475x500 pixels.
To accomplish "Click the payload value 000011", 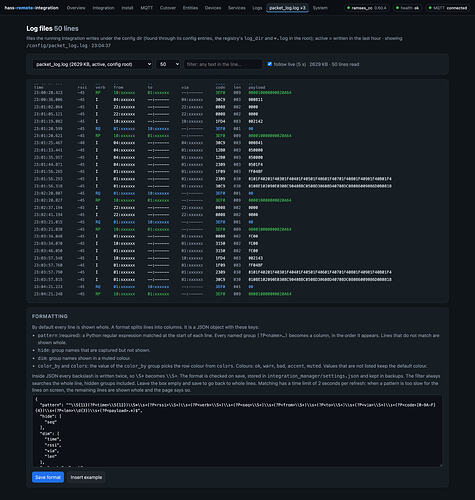I will pyautogui.click(x=256, y=100).
